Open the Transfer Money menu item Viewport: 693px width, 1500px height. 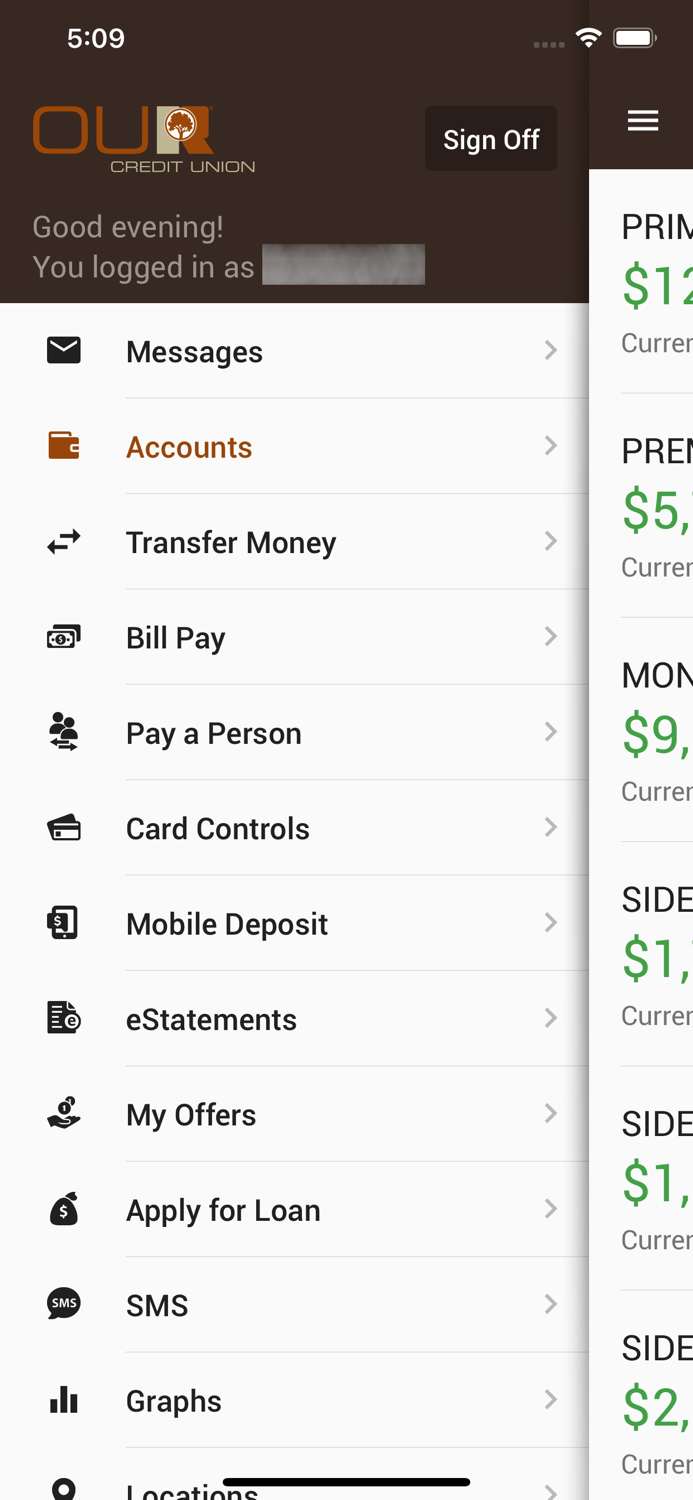pyautogui.click(x=231, y=543)
